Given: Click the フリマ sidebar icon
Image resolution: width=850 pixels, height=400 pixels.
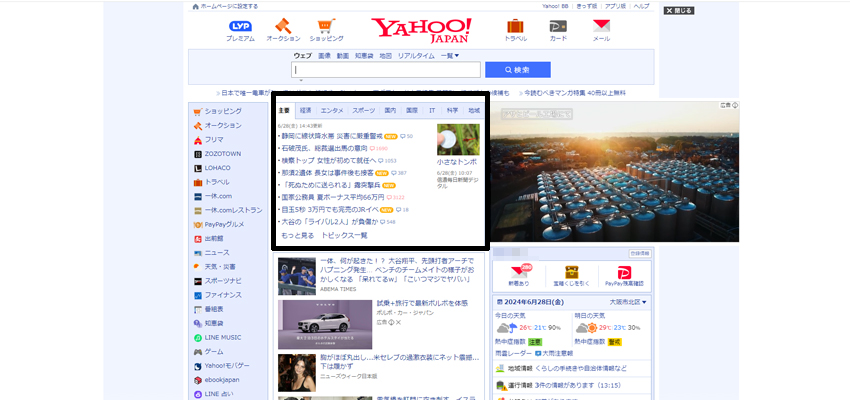Looking at the screenshot, I should (x=198, y=140).
